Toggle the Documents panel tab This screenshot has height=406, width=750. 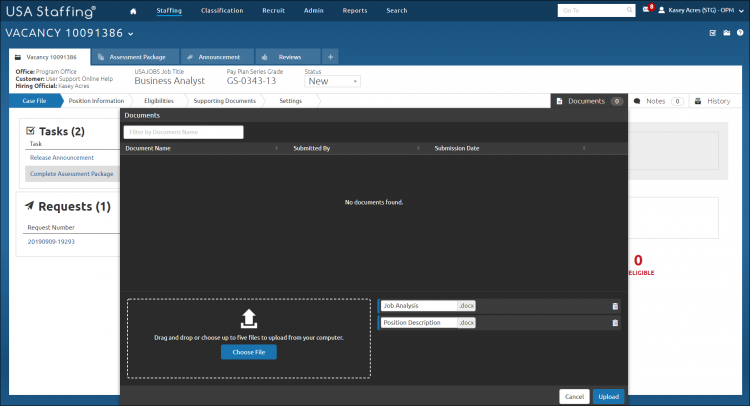point(589,101)
